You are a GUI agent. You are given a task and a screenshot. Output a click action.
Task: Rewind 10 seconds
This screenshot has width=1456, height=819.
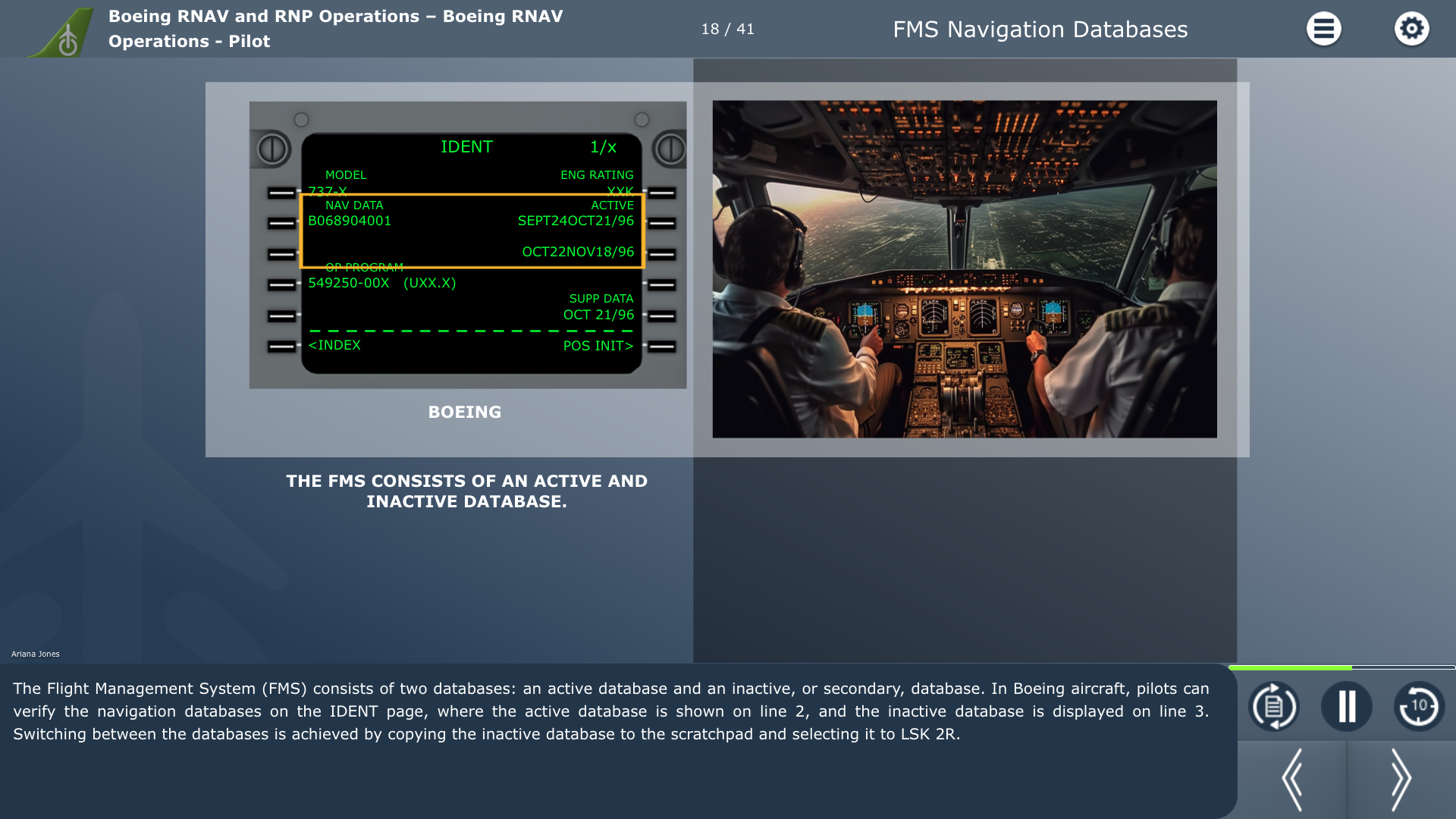[x=1419, y=706]
